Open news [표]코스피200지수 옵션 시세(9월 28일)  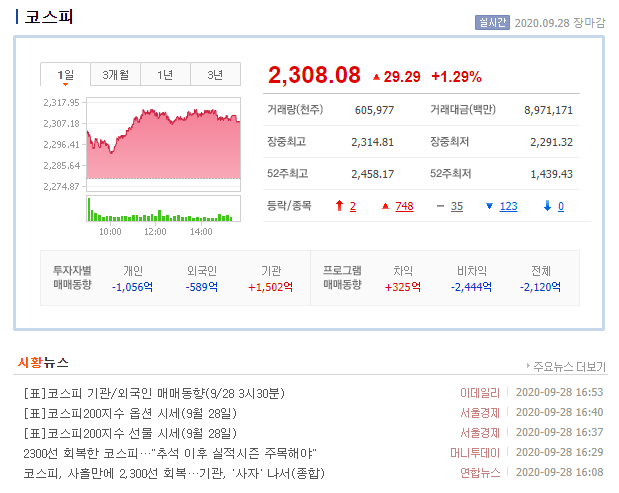(x=130, y=413)
